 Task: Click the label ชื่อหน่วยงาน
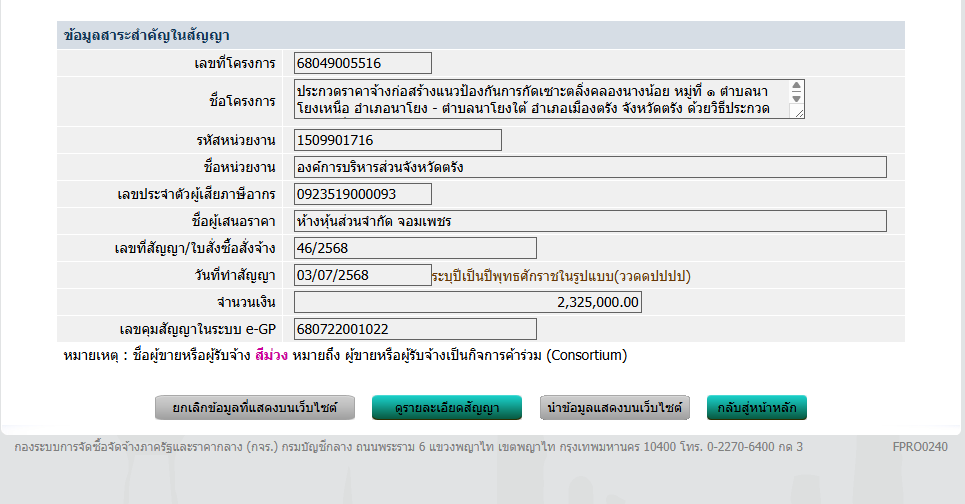239,167
